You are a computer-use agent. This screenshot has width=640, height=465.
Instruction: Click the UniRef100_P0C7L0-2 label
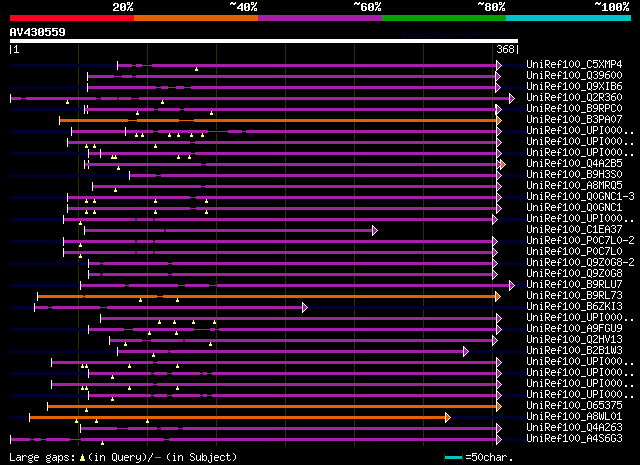click(x=580, y=240)
